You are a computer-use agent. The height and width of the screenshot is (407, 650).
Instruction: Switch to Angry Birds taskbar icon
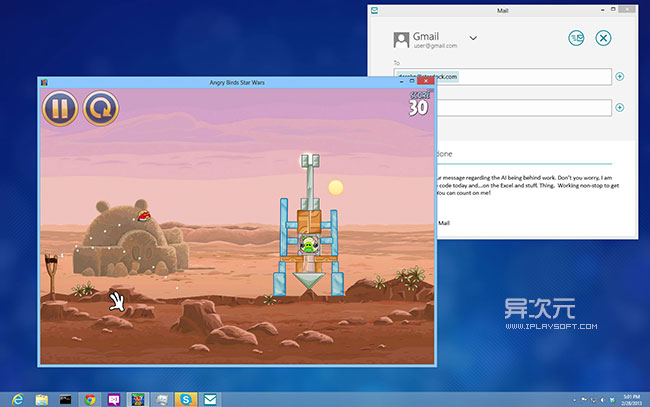(138, 400)
